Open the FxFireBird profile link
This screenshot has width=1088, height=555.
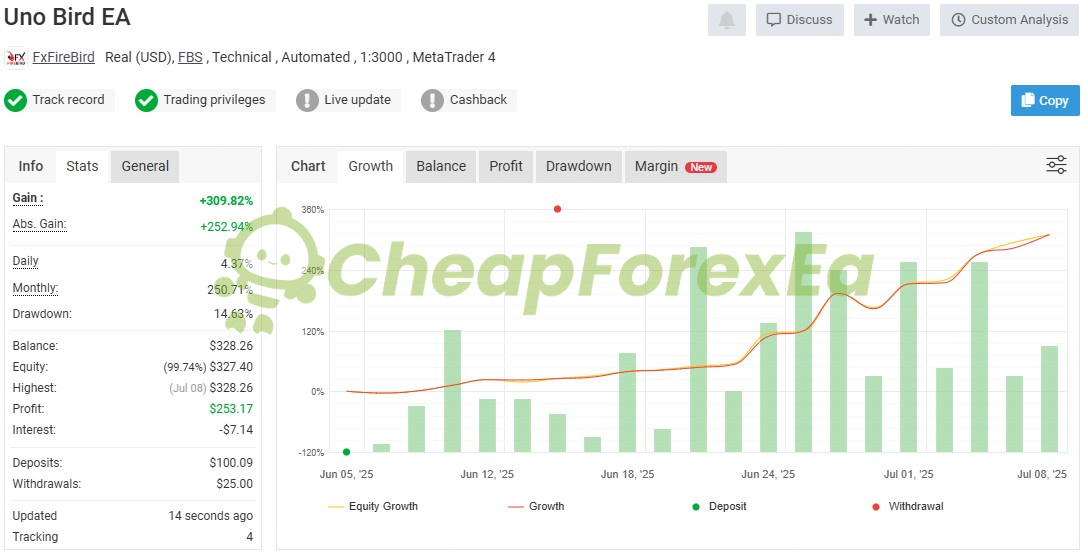64,58
